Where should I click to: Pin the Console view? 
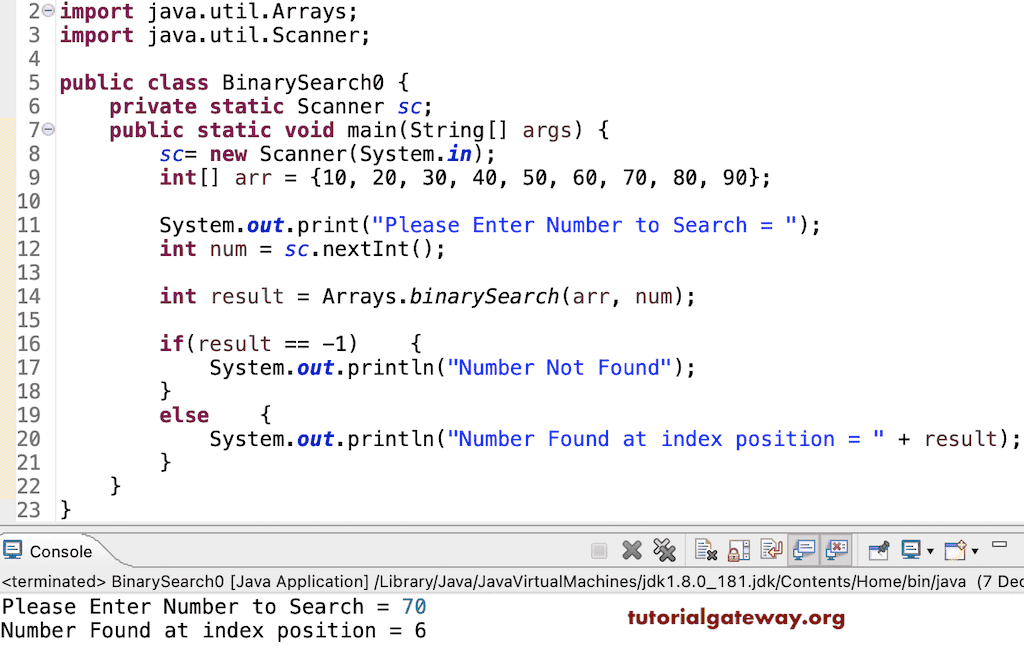(x=879, y=549)
